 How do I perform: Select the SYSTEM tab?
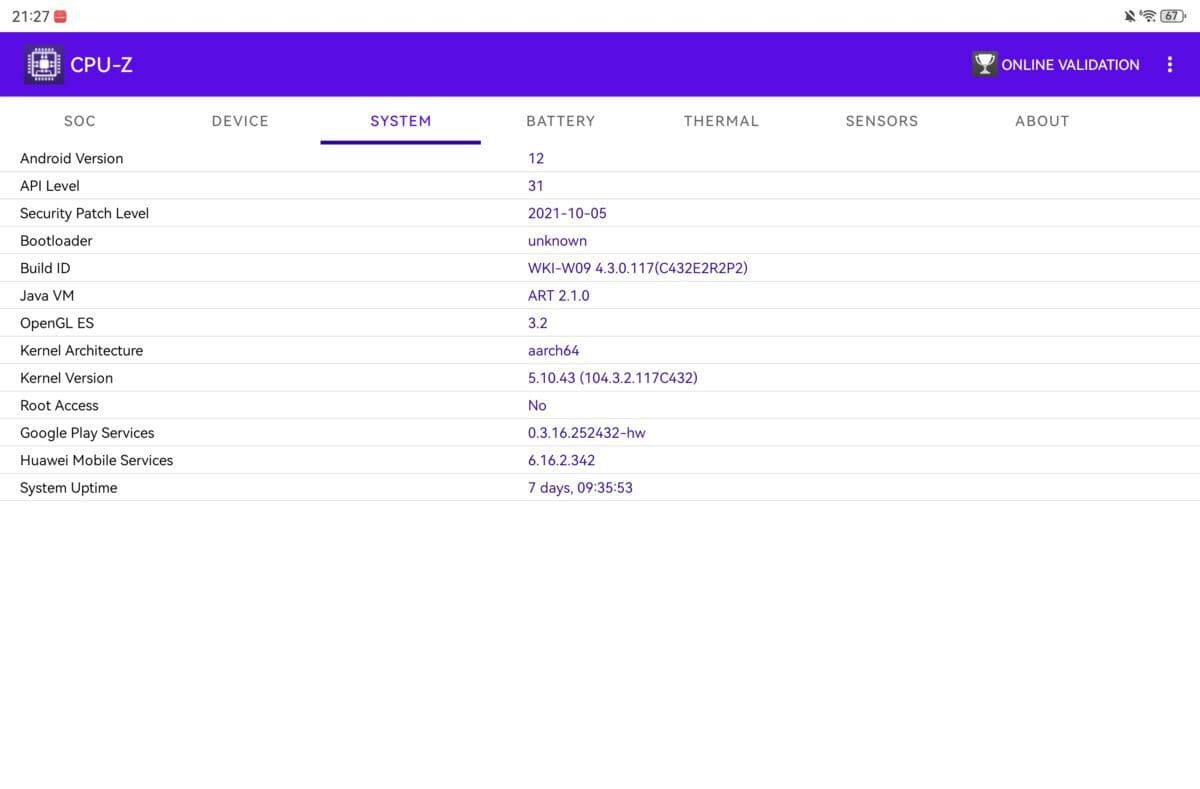coord(400,121)
